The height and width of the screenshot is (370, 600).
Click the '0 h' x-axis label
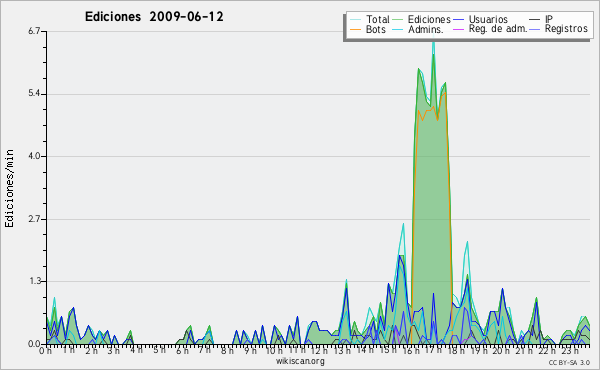click(x=45, y=351)
